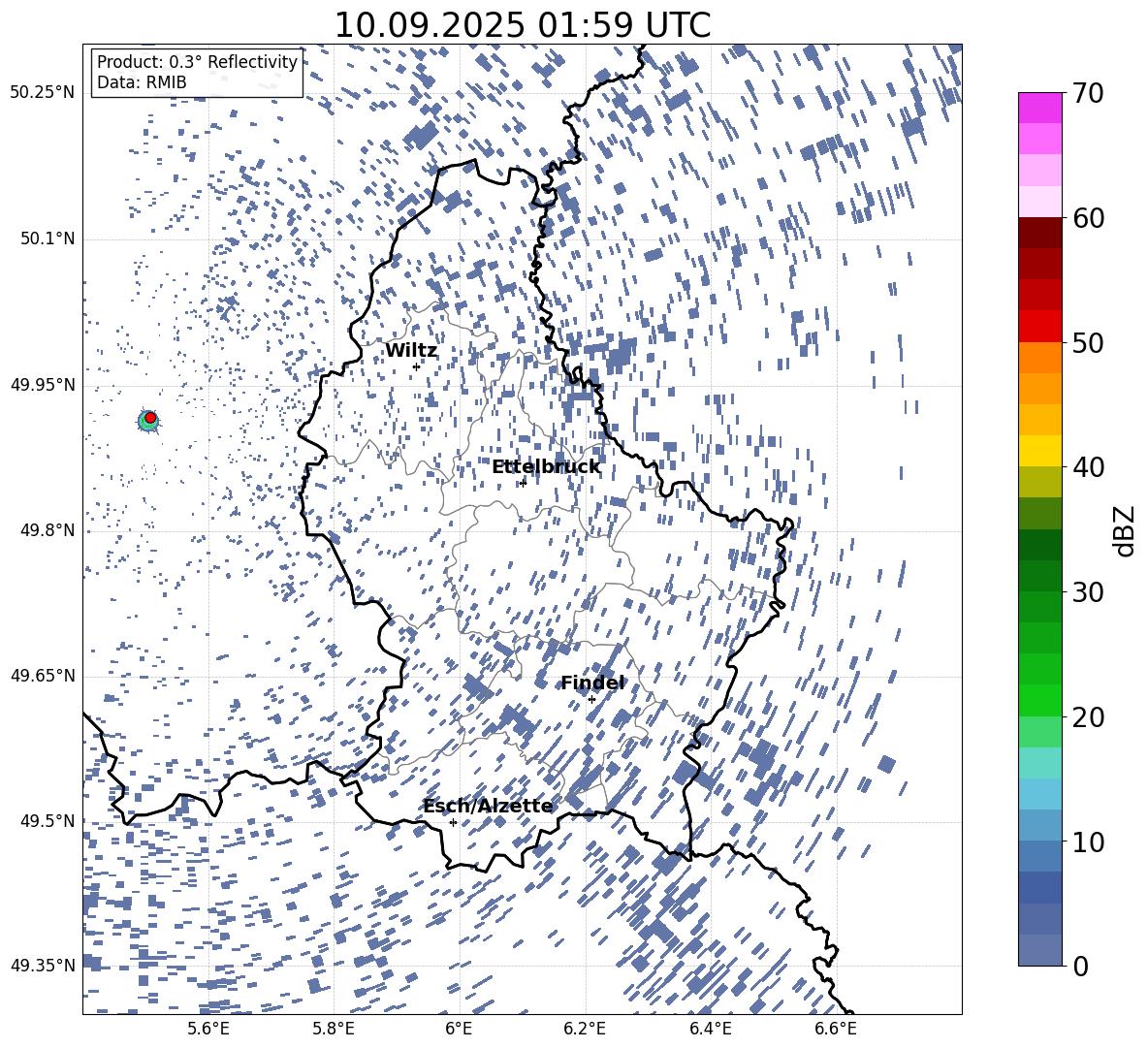Click the 10.09.2025 01:59 UTC title
This screenshot has width=1148, height=1048.
click(522, 25)
